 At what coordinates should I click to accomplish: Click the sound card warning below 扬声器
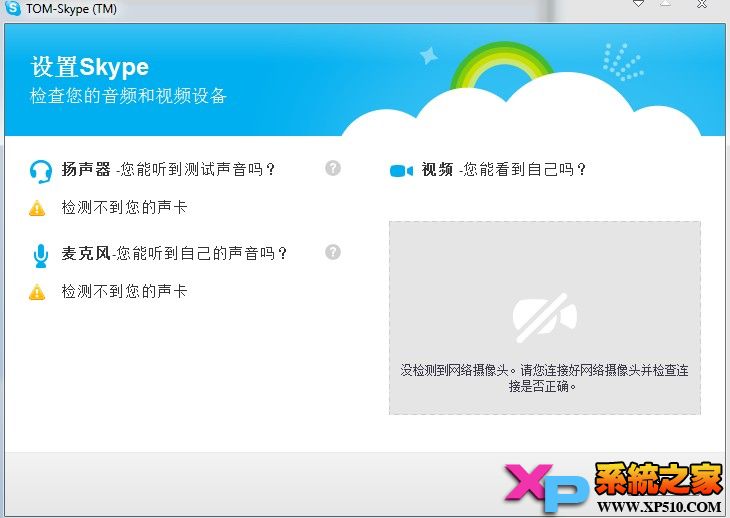coord(124,207)
